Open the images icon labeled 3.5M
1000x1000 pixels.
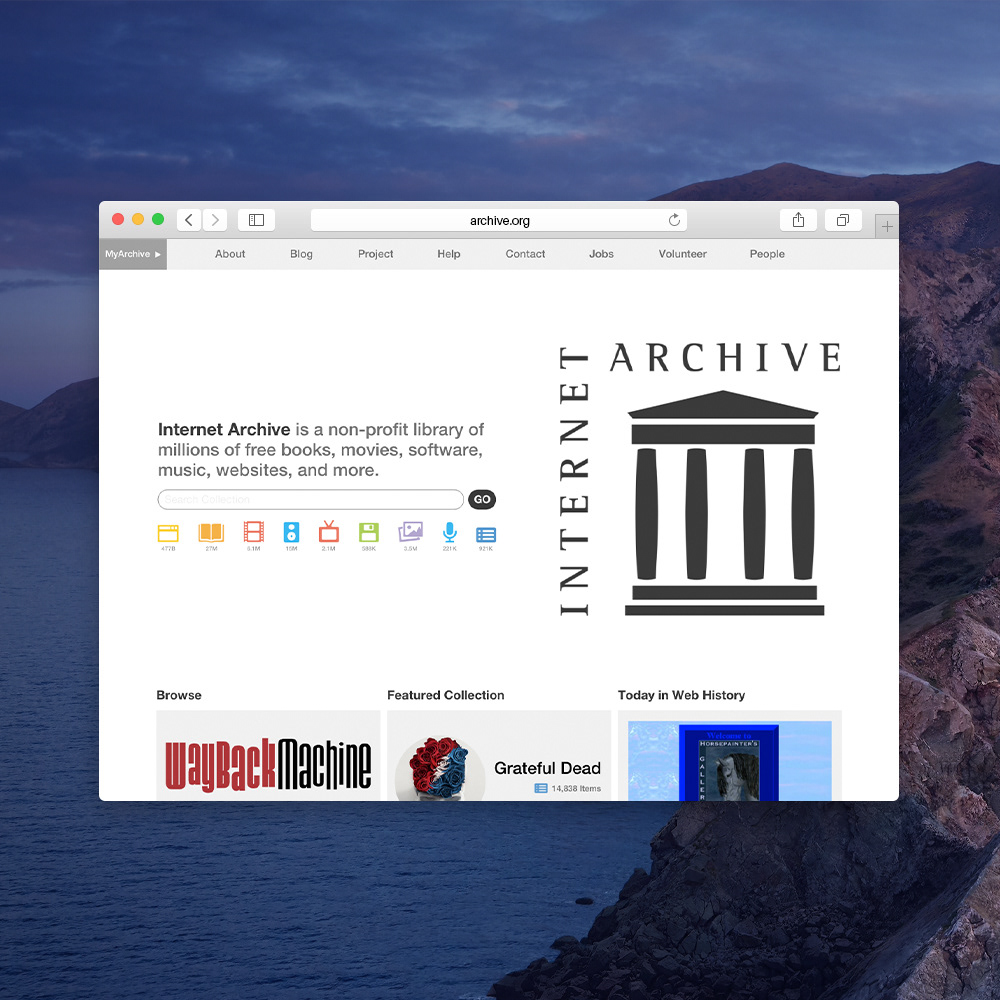(x=411, y=531)
